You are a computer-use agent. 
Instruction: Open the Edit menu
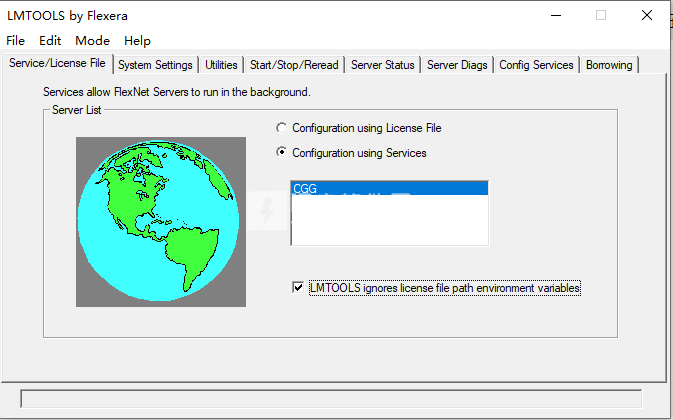[50, 41]
